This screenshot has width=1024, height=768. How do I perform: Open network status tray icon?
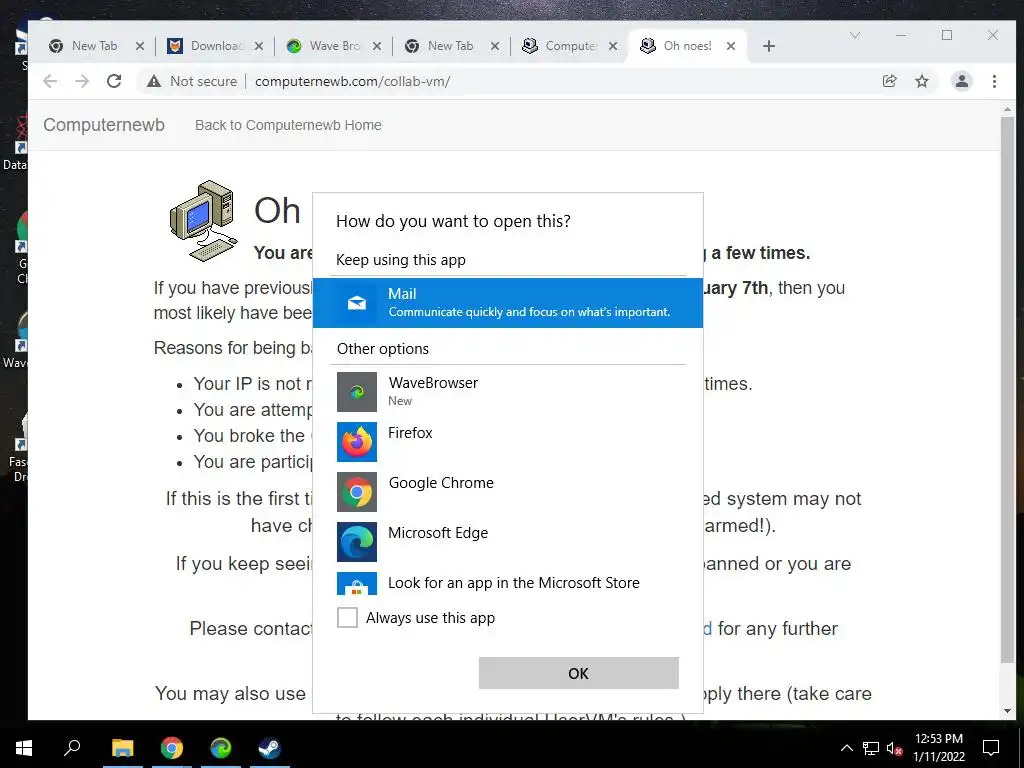point(871,748)
